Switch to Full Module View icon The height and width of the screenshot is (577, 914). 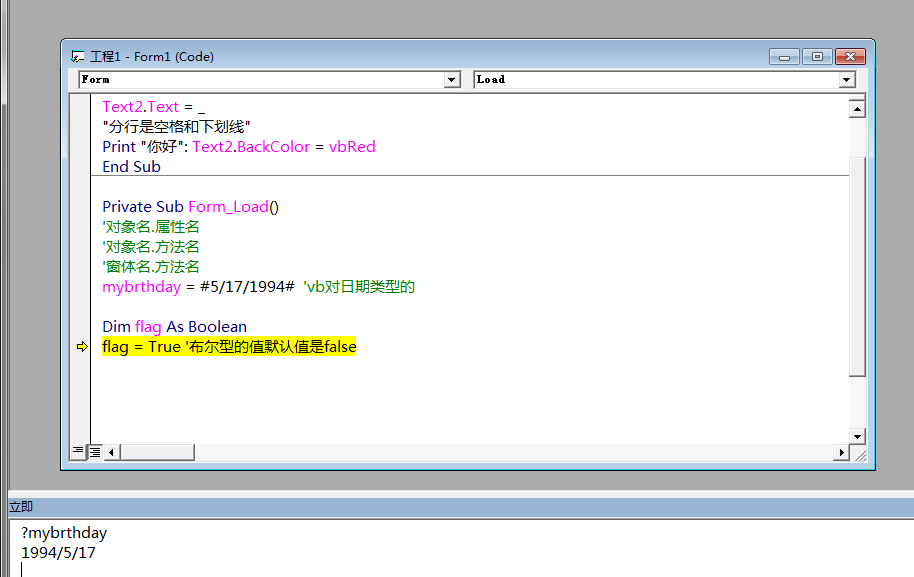[94, 452]
